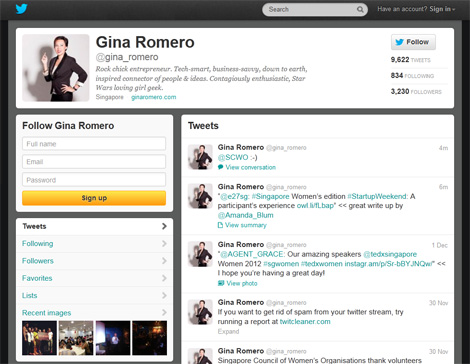Click the @tedxsingapore mention
Screen dimensions: 470x364
(x=390, y=254)
